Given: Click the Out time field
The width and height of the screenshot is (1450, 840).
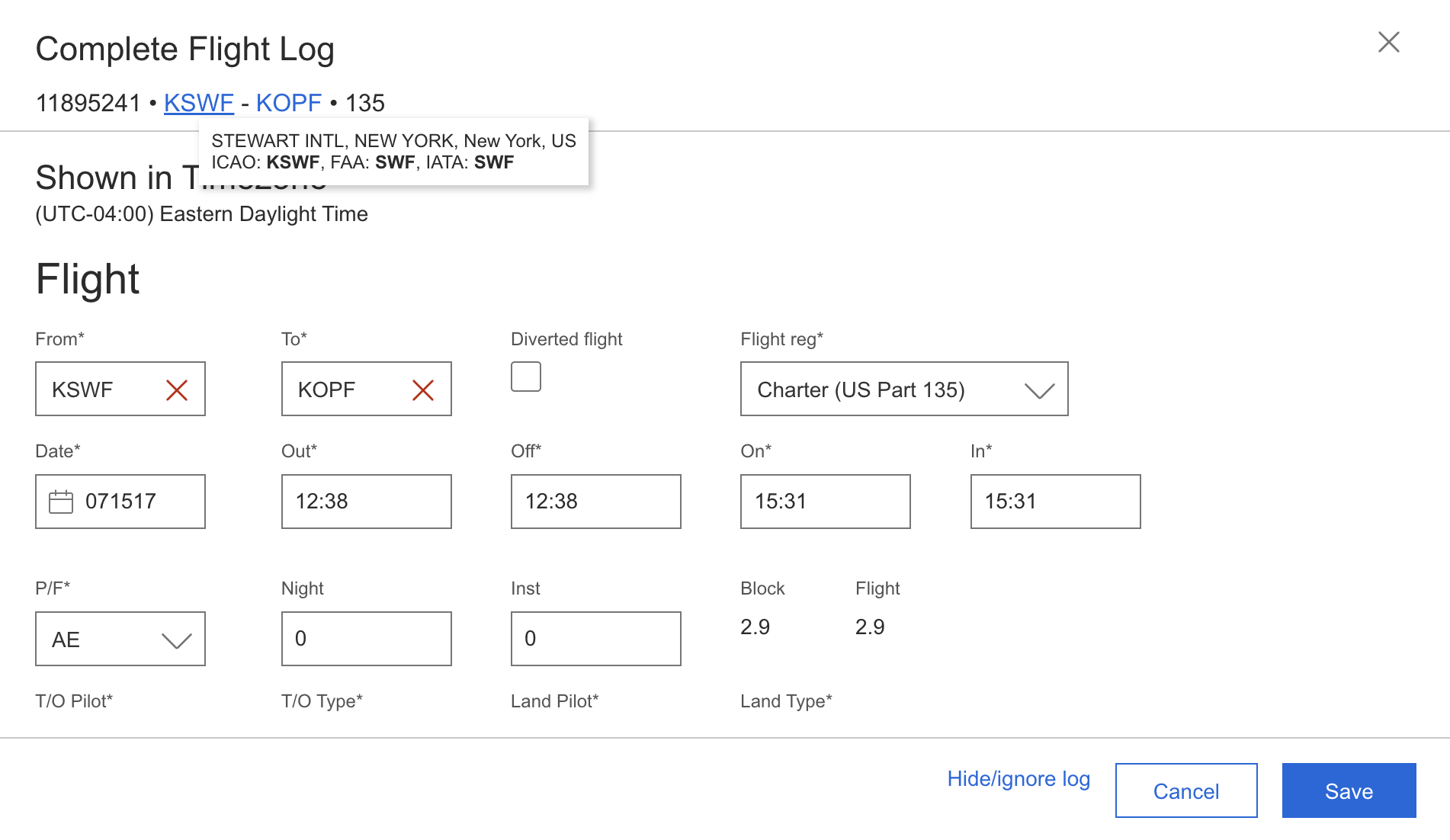Looking at the screenshot, I should [x=366, y=502].
